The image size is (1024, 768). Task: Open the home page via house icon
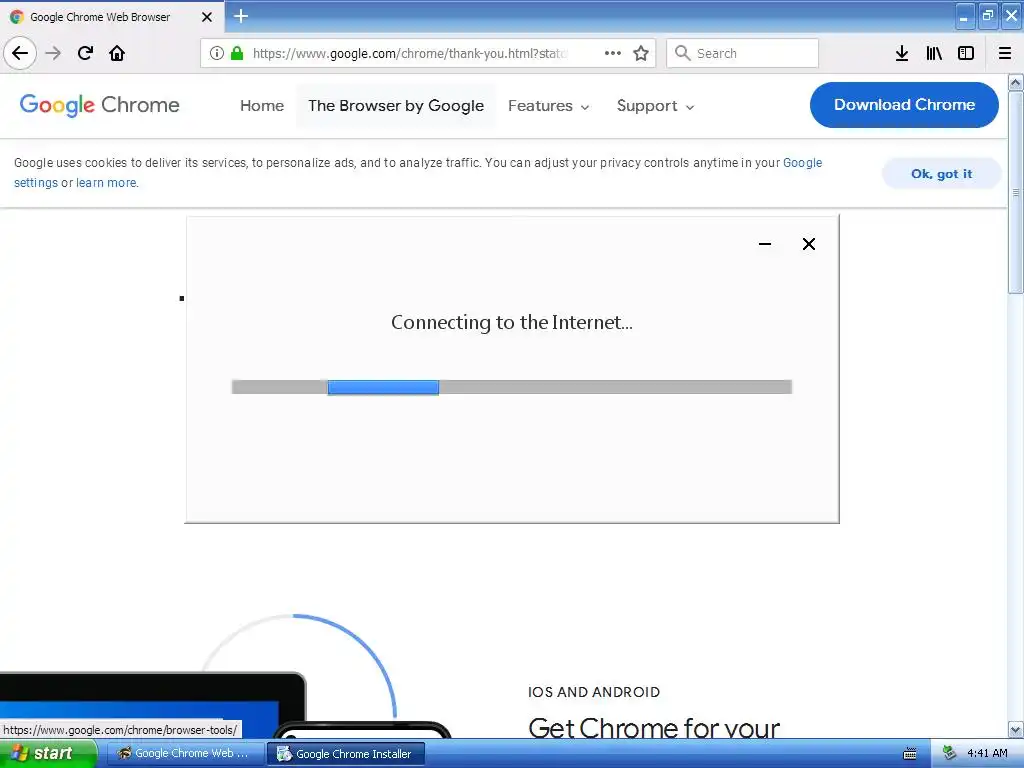117,53
